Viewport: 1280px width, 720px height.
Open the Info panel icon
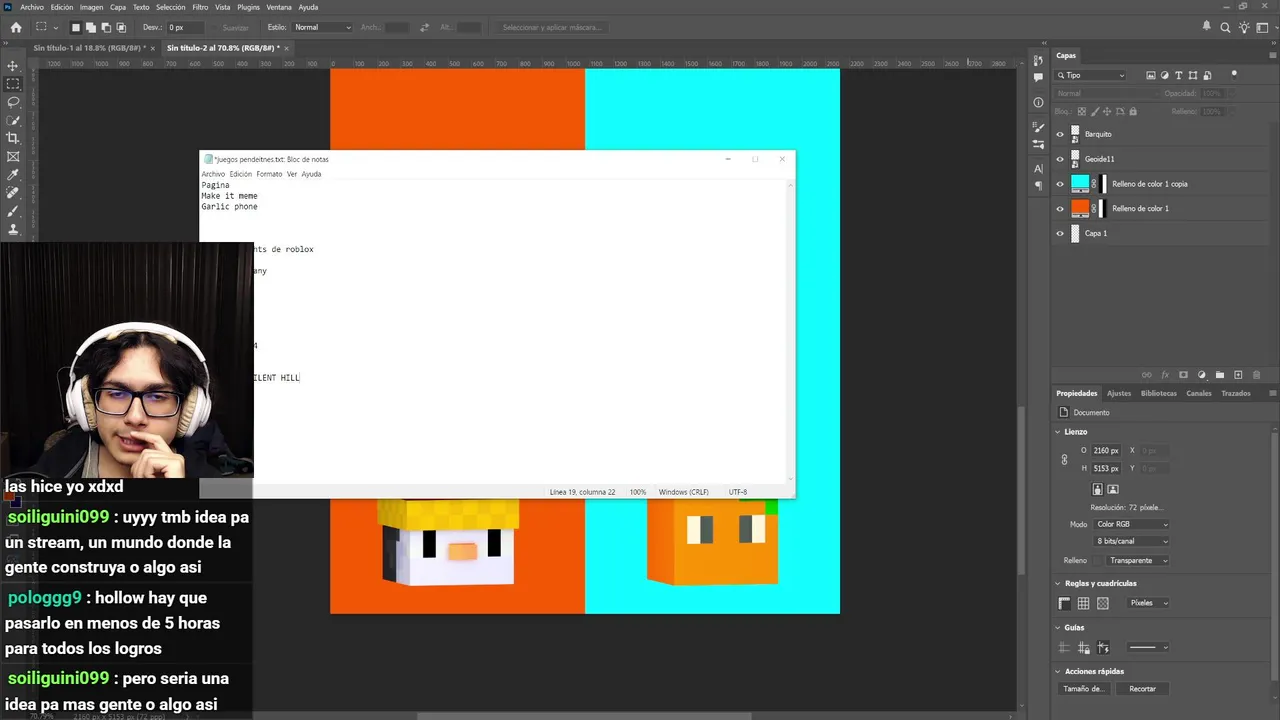click(x=1038, y=102)
